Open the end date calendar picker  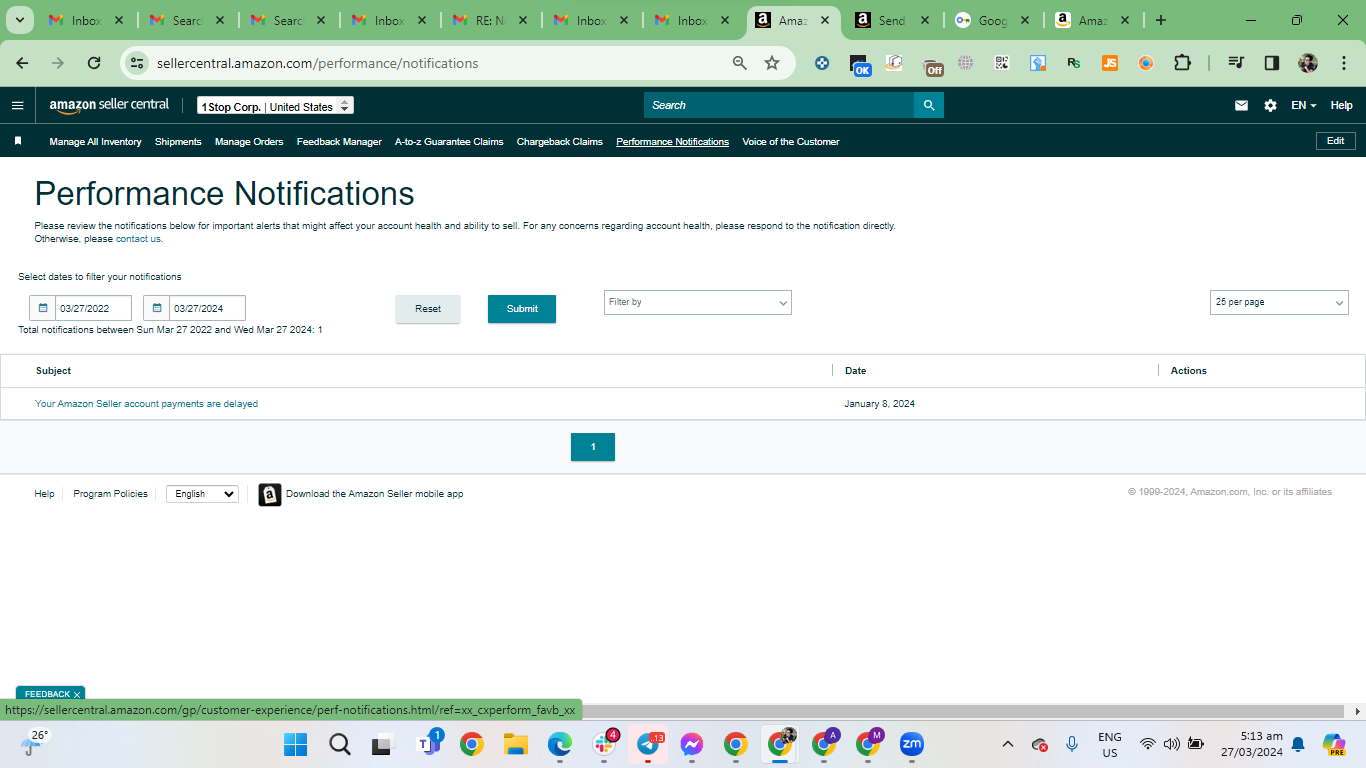coord(157,308)
